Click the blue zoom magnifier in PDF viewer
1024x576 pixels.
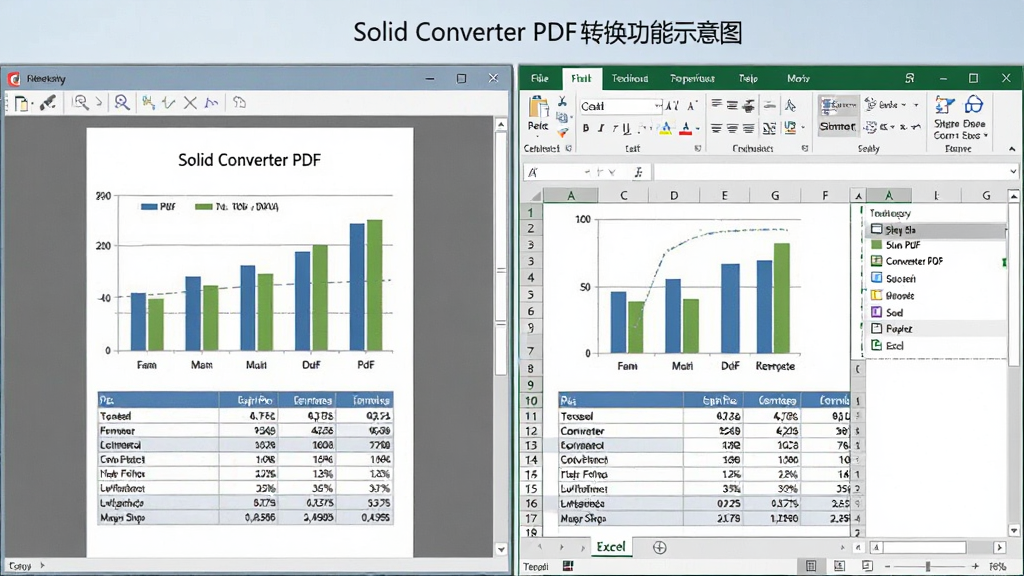coord(121,103)
